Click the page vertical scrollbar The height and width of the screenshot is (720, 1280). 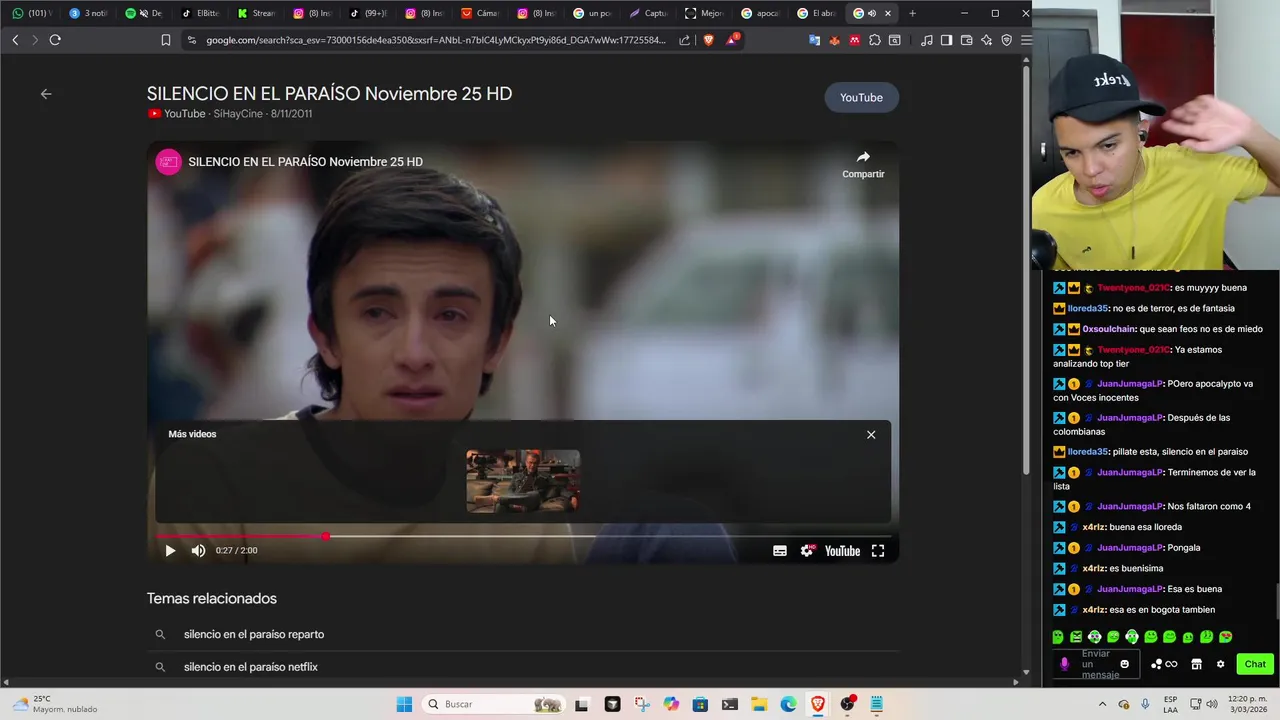click(1026, 270)
